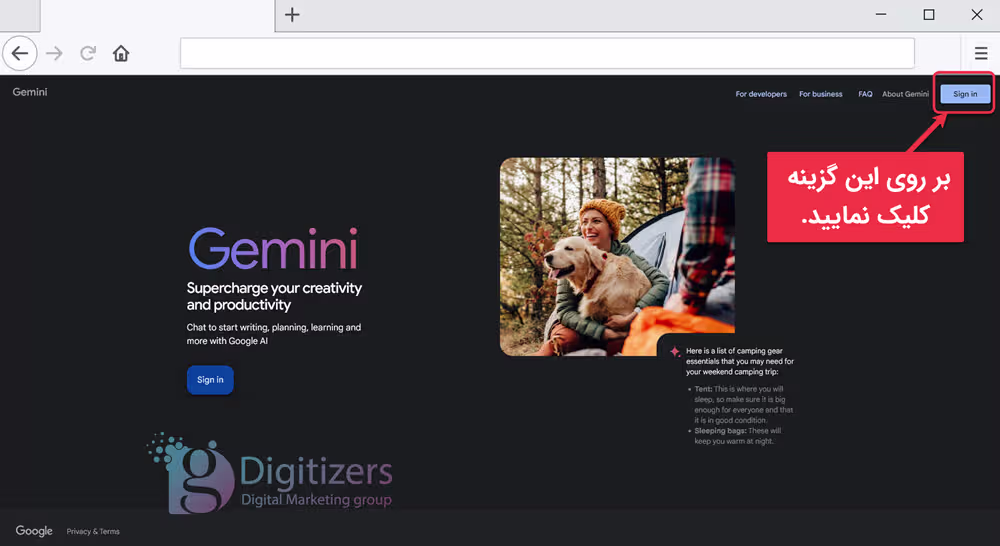
Task: Reload the page with refresh icon
Action: 88,54
